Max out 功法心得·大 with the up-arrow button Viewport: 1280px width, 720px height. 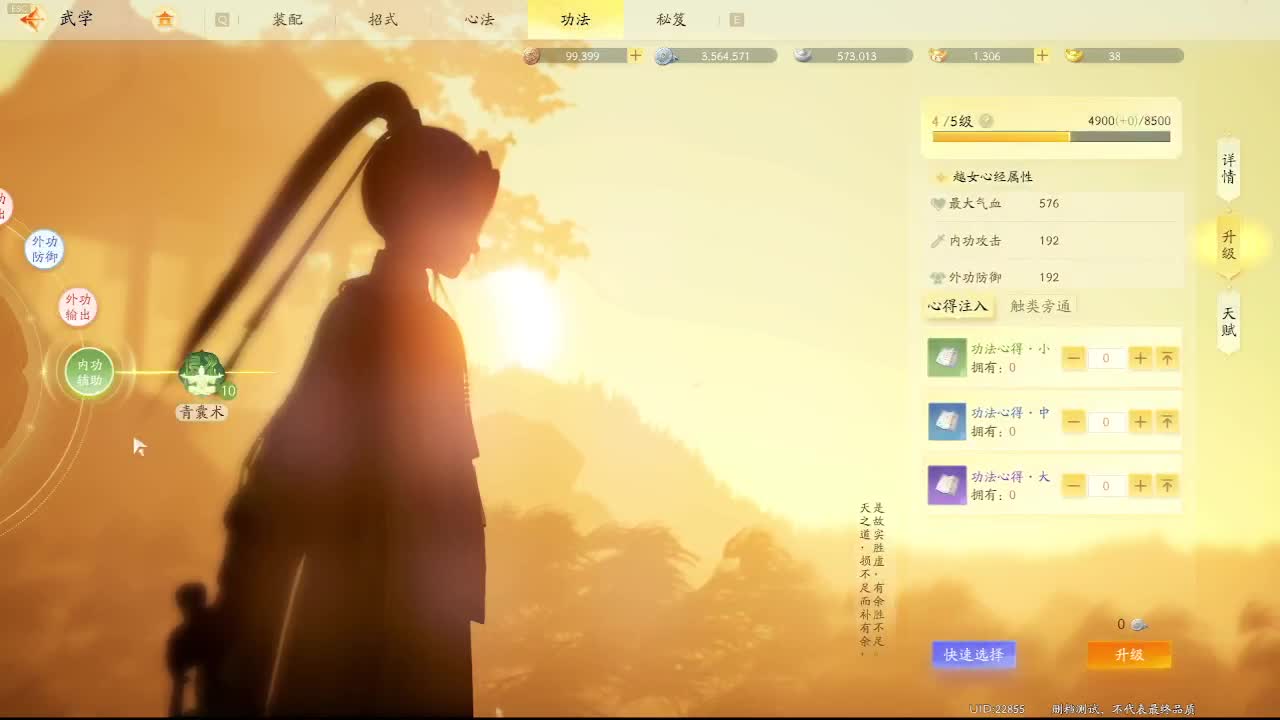1167,485
